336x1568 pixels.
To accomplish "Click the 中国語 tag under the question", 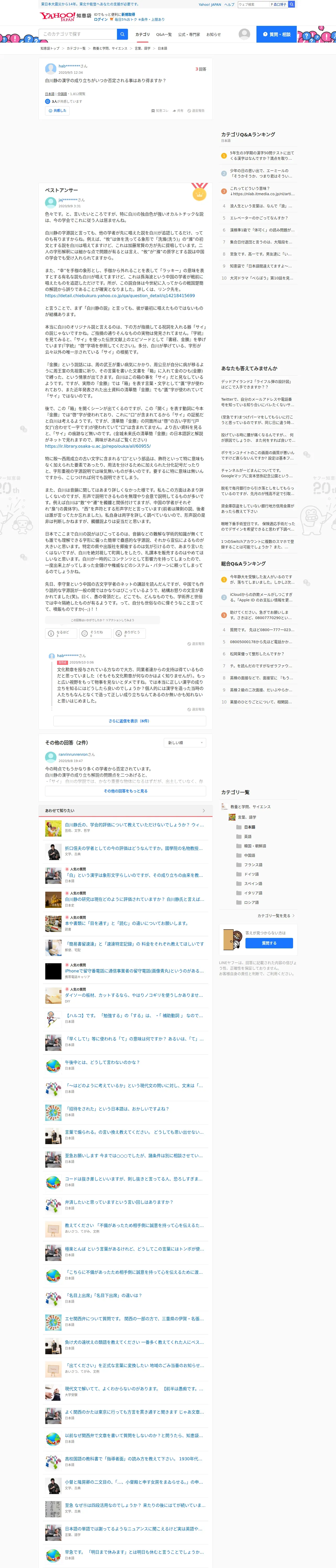I will 62,94.
